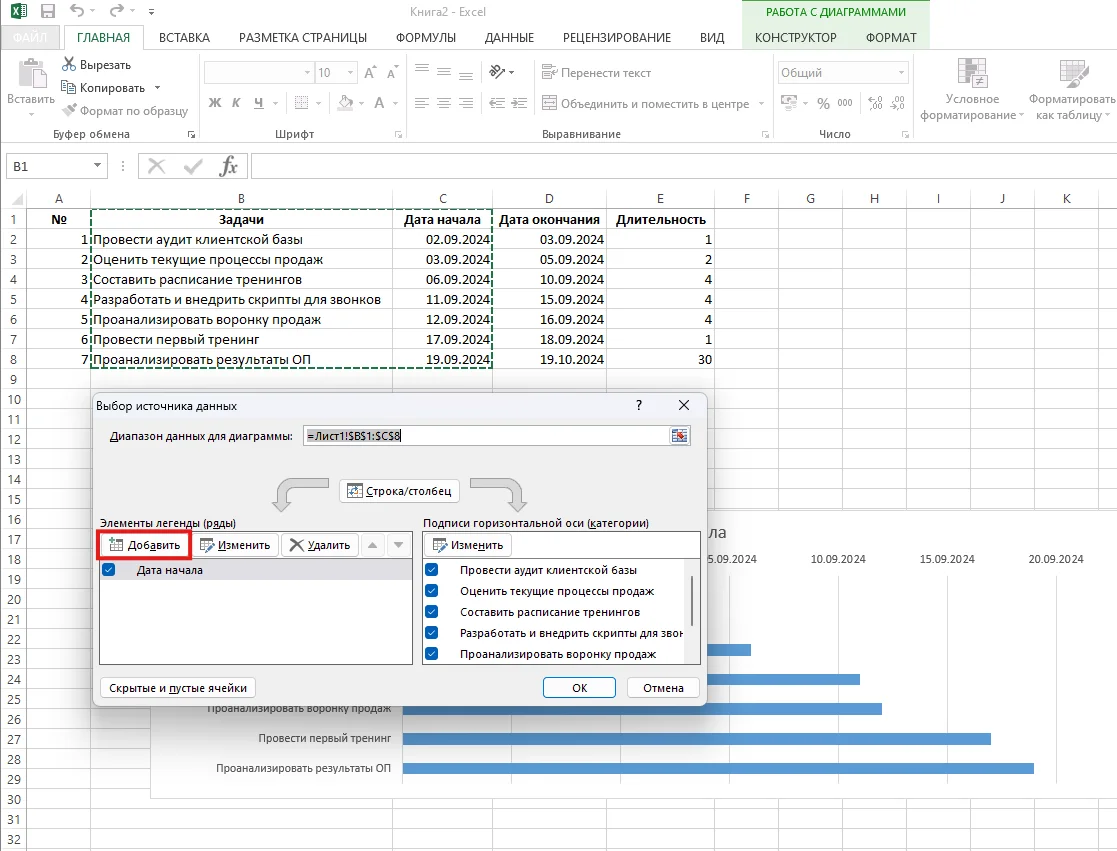Increase indent icon
The width and height of the screenshot is (1117, 851).
click(519, 103)
